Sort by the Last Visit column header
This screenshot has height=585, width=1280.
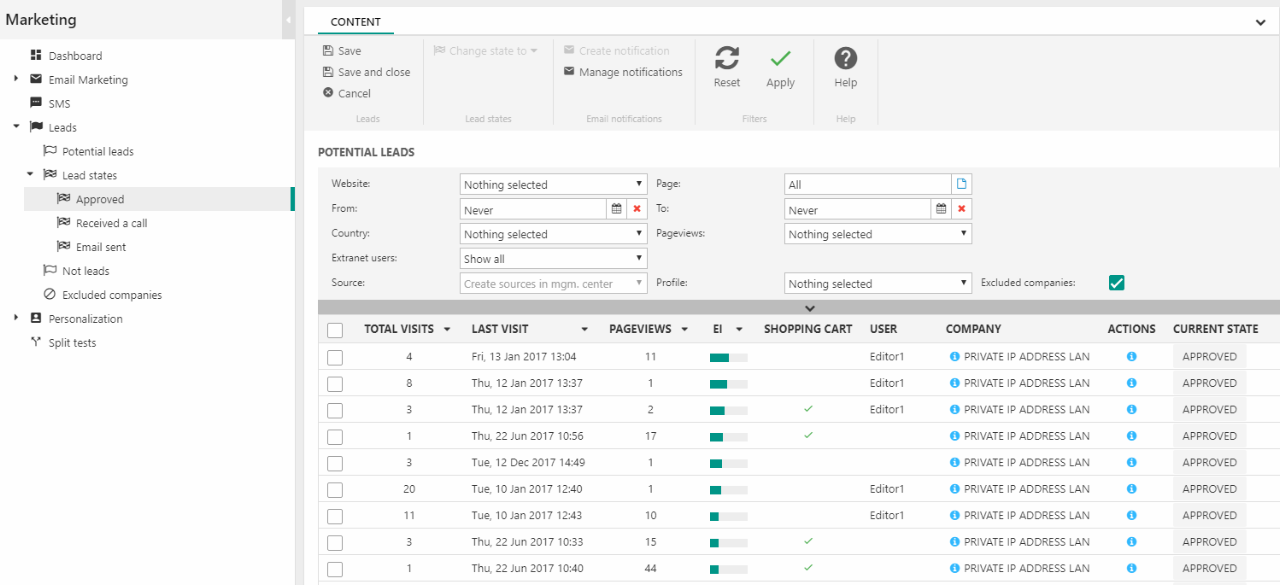coord(500,329)
